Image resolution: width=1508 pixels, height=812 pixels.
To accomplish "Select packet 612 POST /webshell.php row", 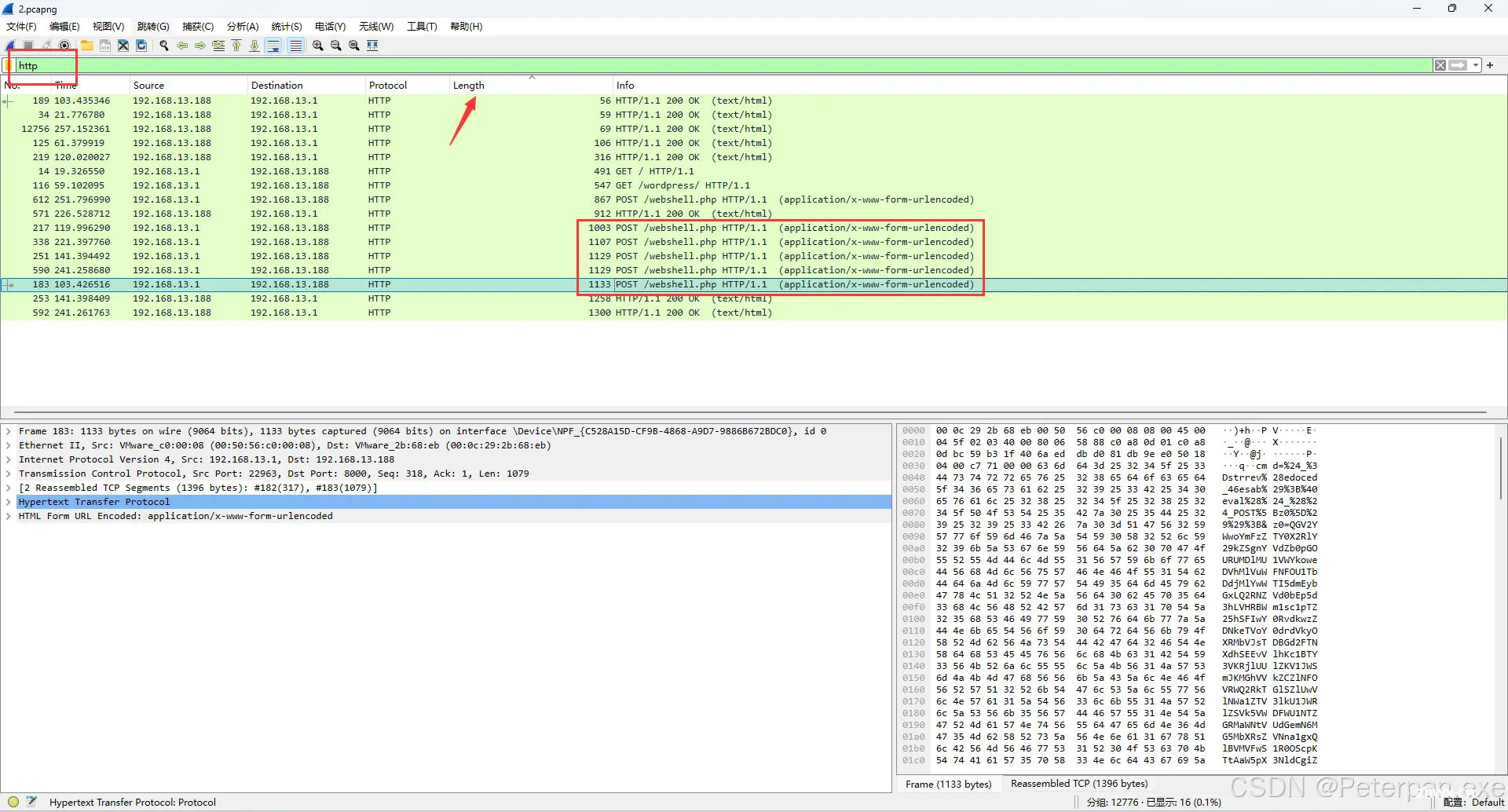I will (x=754, y=199).
